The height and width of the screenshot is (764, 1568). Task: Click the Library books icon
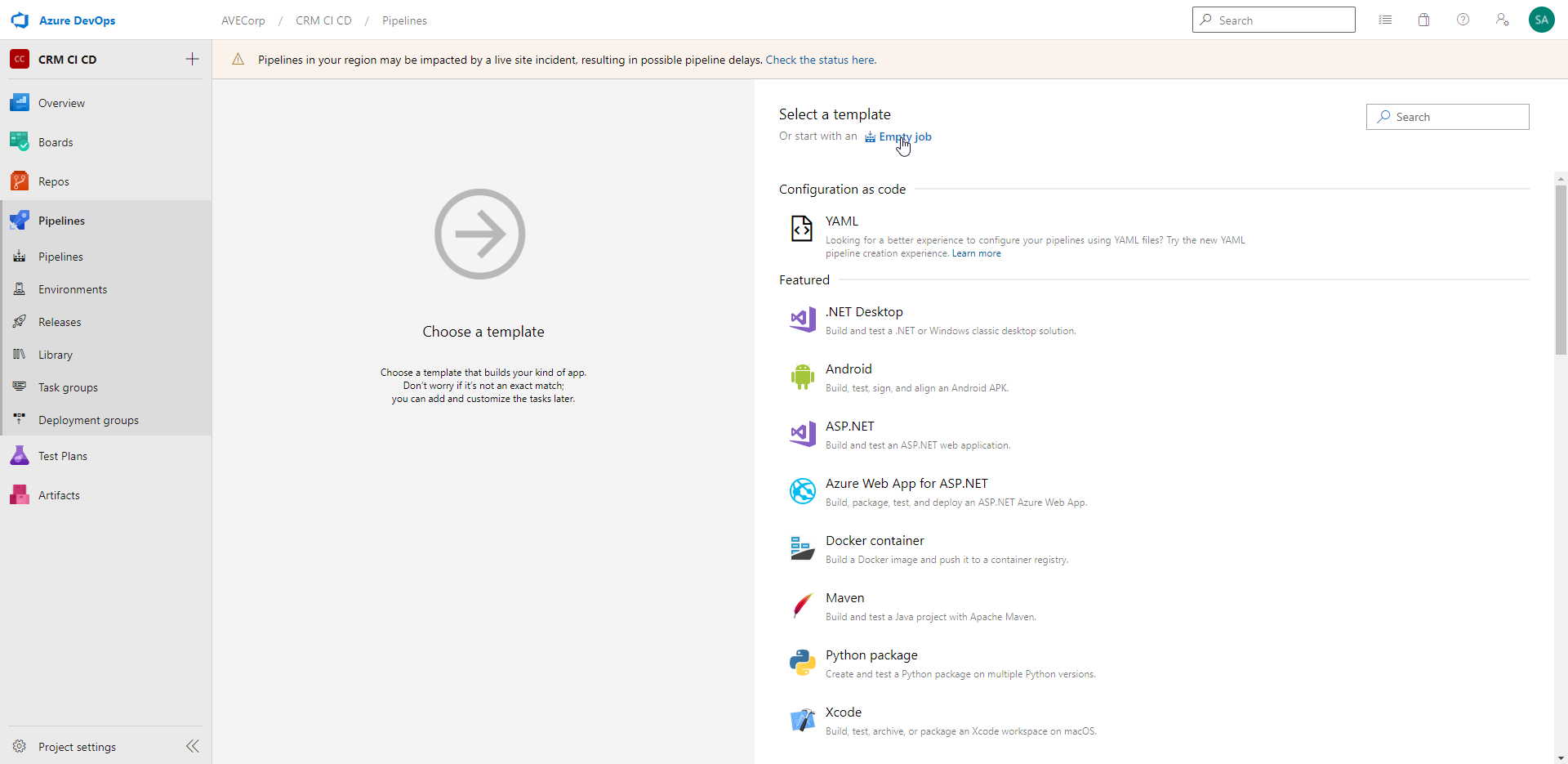tap(20, 355)
